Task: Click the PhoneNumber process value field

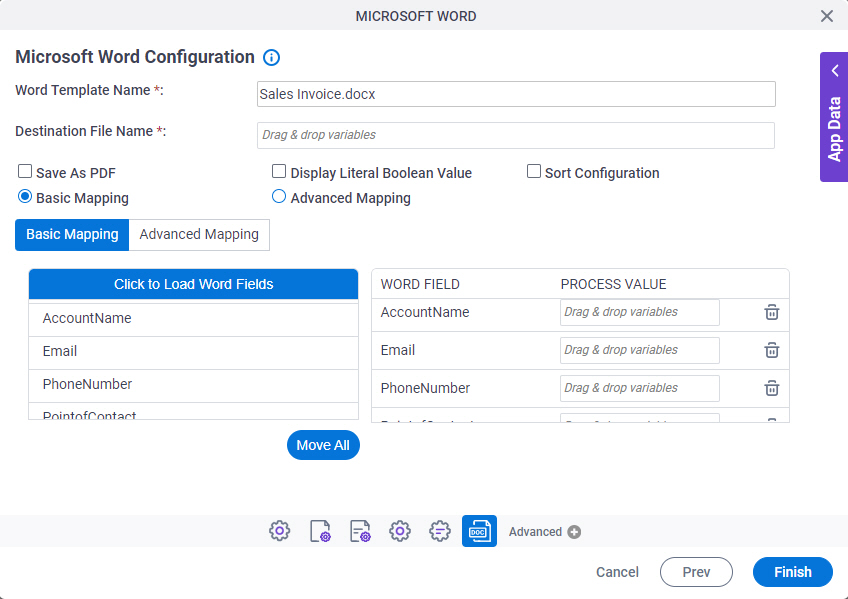Action: (x=640, y=388)
